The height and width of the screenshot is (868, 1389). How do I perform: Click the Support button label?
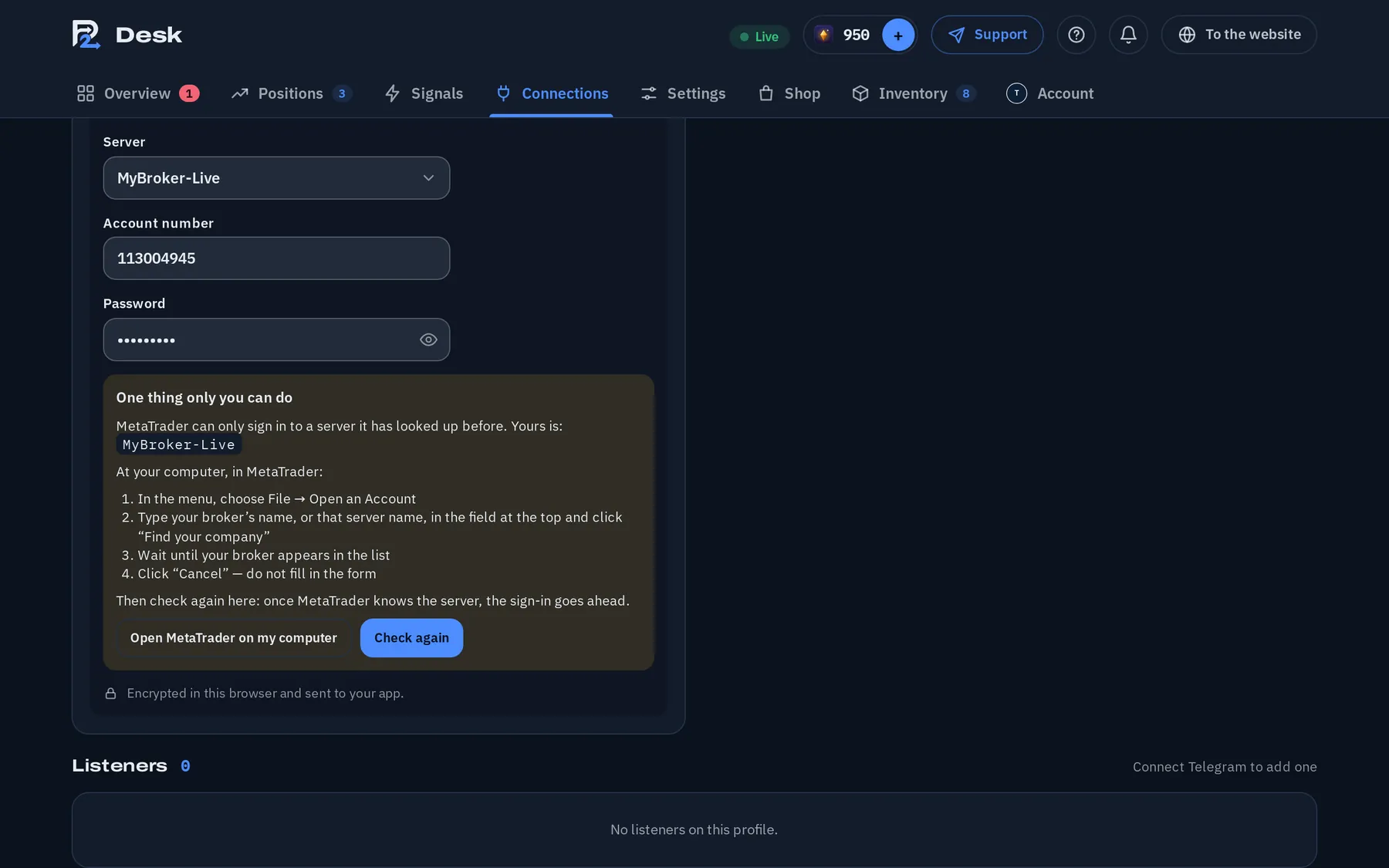(x=1000, y=35)
